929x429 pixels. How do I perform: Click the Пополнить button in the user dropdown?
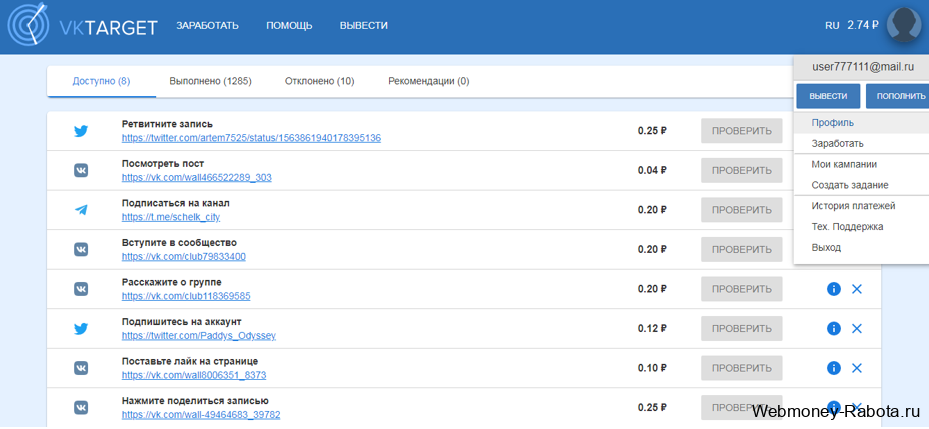[898, 96]
